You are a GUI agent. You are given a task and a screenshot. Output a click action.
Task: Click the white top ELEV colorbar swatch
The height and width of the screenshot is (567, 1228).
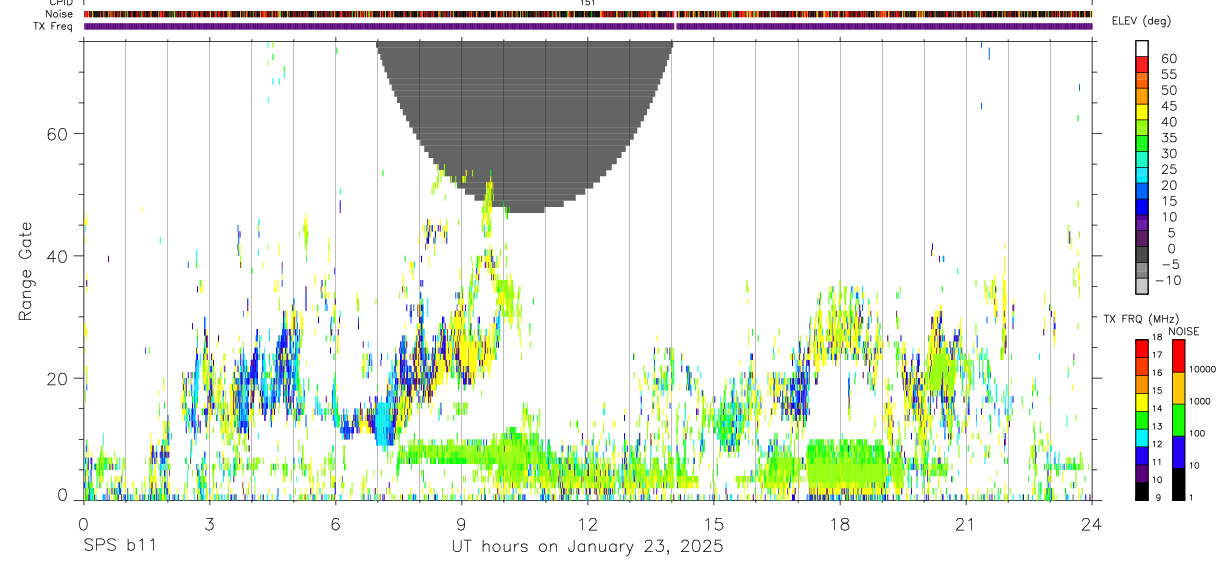tap(1142, 48)
